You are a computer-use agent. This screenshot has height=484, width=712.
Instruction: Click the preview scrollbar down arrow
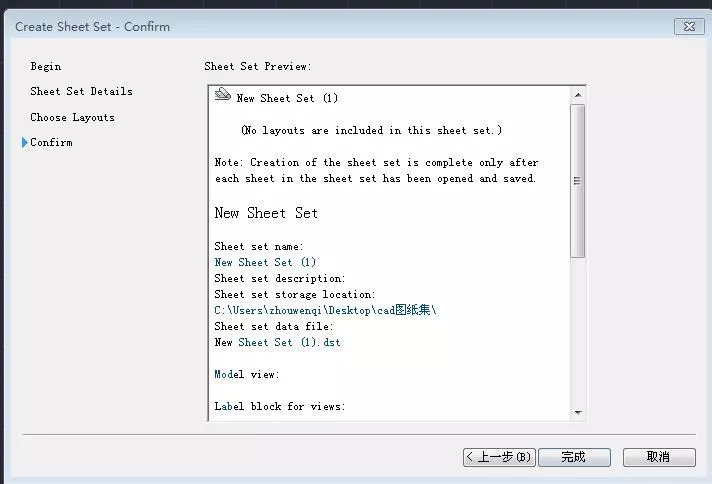click(x=577, y=411)
